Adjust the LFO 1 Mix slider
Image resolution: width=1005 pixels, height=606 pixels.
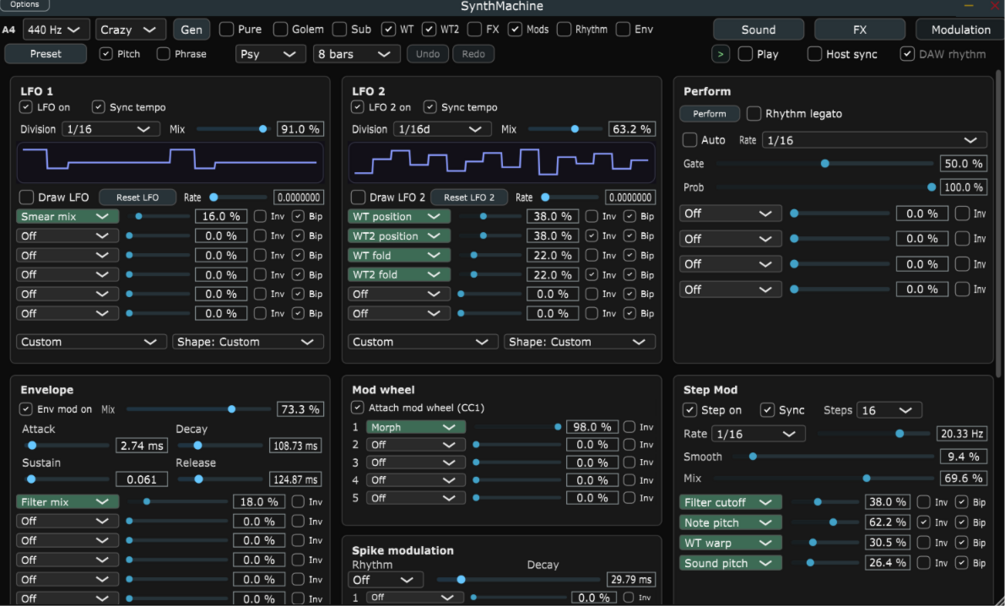pos(232,129)
